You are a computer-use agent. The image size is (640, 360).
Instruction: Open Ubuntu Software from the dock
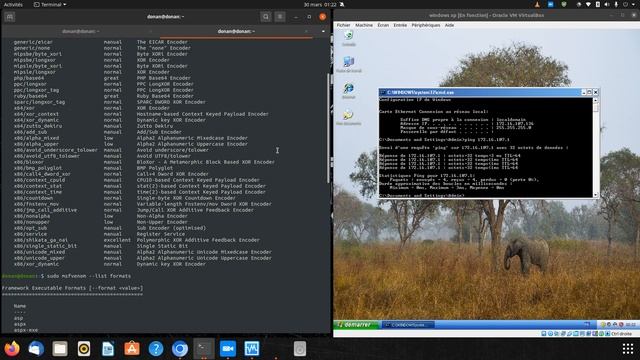[132, 349]
